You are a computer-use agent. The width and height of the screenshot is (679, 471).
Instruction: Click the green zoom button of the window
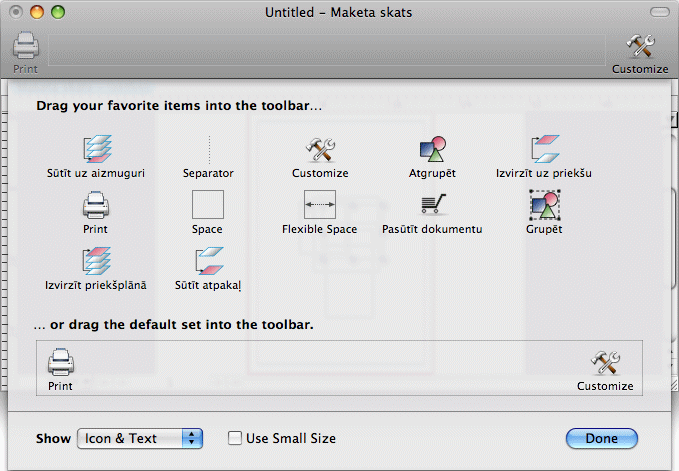point(58,12)
